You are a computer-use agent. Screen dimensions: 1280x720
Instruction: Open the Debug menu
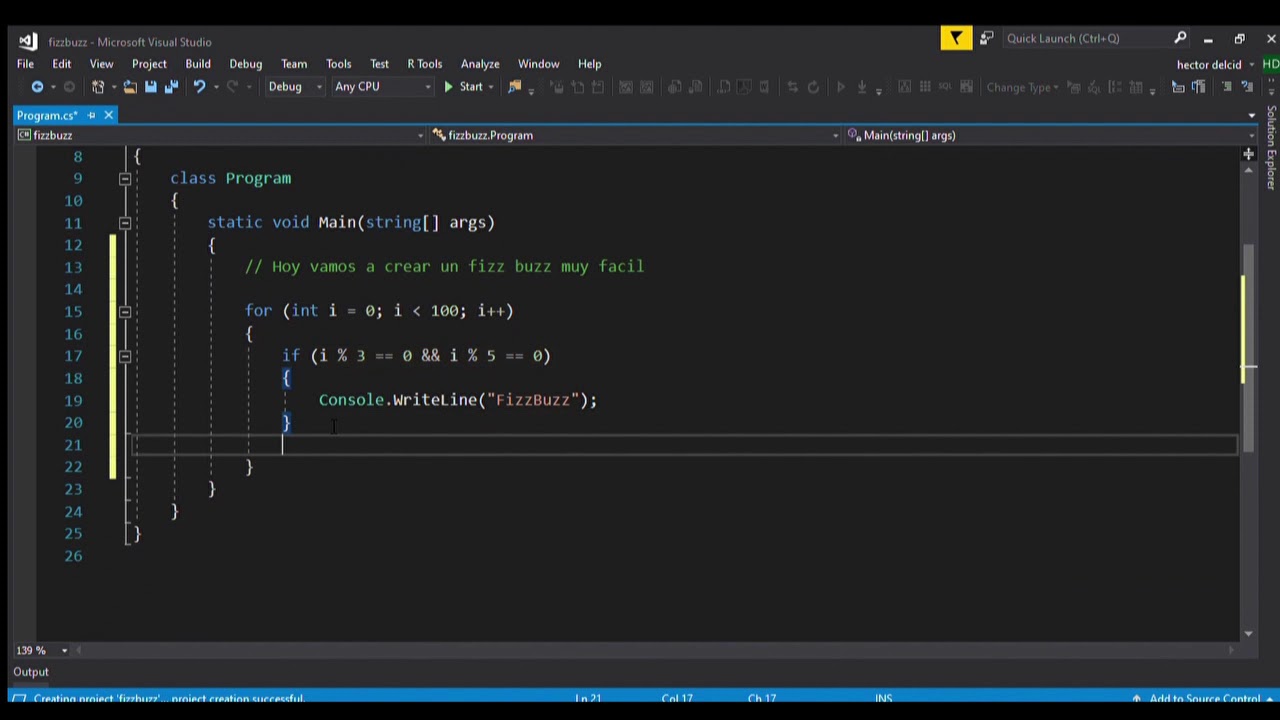(x=245, y=64)
